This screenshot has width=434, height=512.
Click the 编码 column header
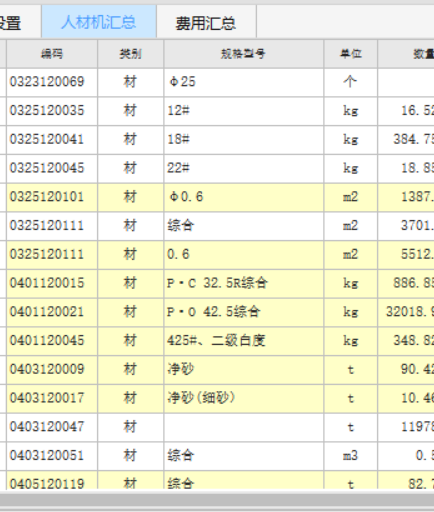tap(52, 54)
